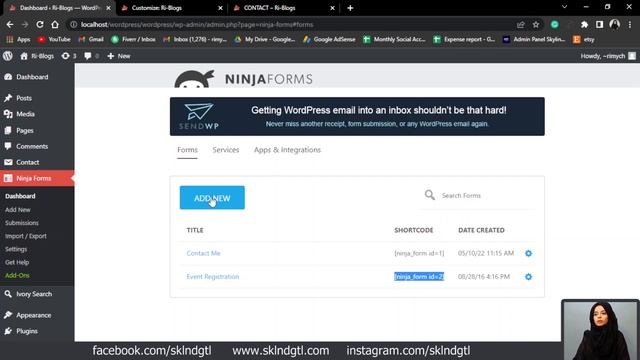Sort by TITLE column header
The image size is (640, 360).
[x=195, y=230]
